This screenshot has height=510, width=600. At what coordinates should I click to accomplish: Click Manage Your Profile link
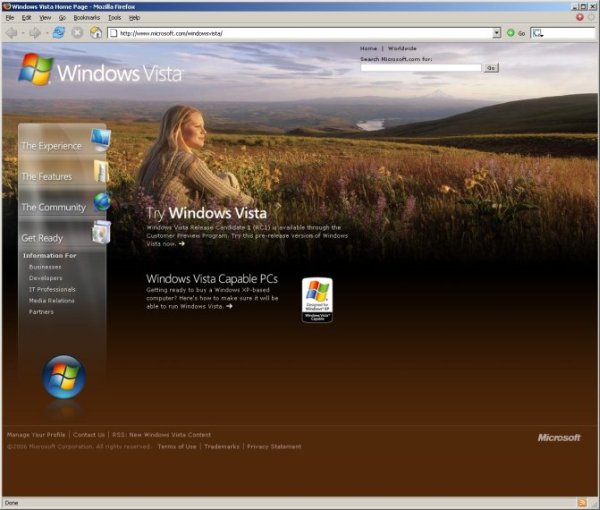pyautogui.click(x=36, y=435)
